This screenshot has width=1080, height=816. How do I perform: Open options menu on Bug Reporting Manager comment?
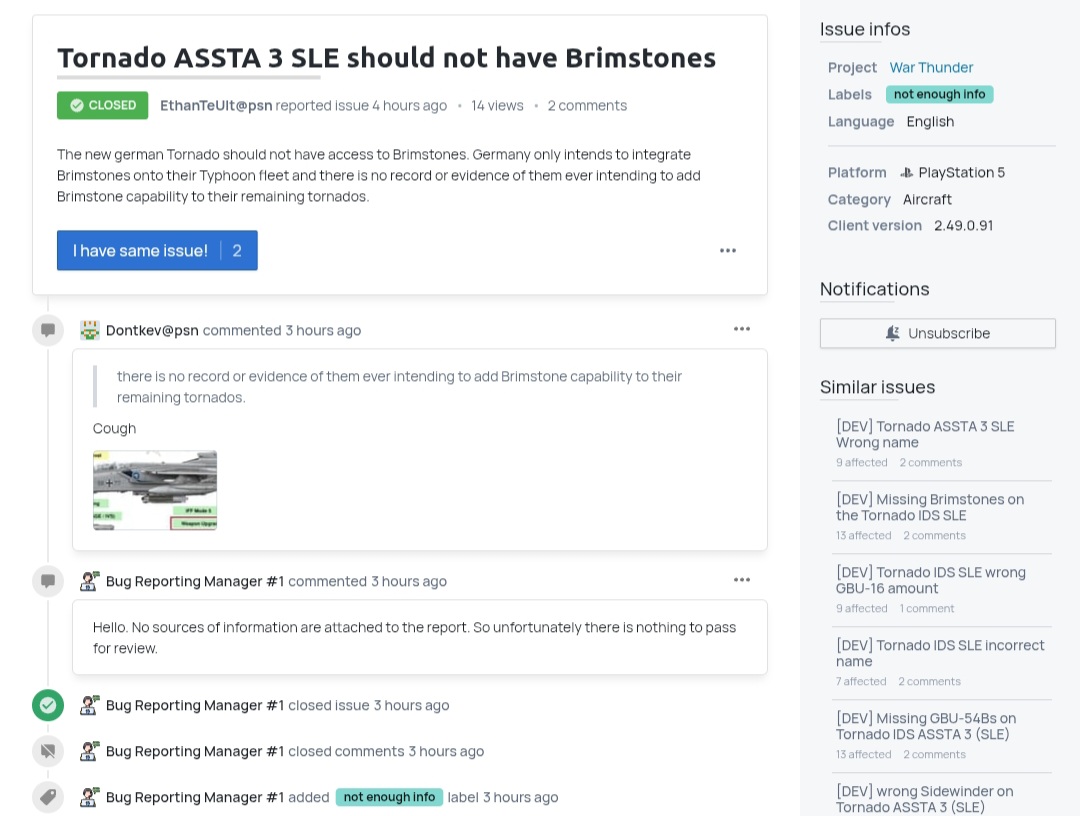[x=741, y=580]
